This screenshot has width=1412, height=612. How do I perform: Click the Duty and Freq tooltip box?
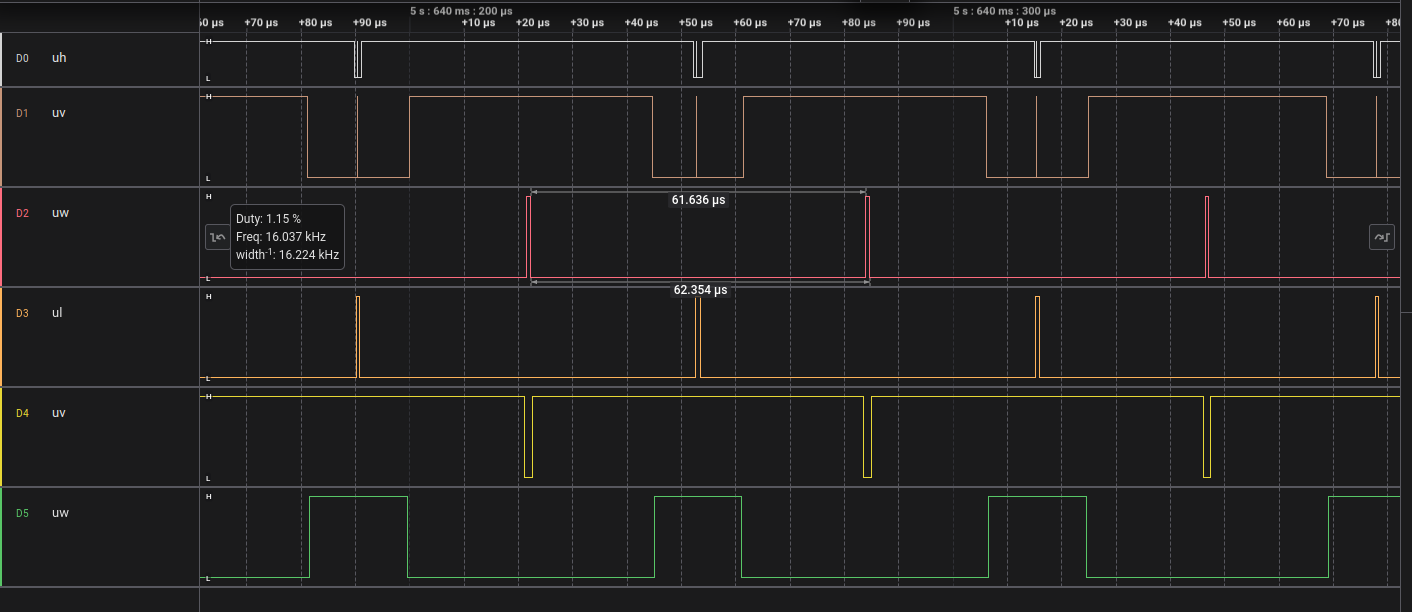288,237
